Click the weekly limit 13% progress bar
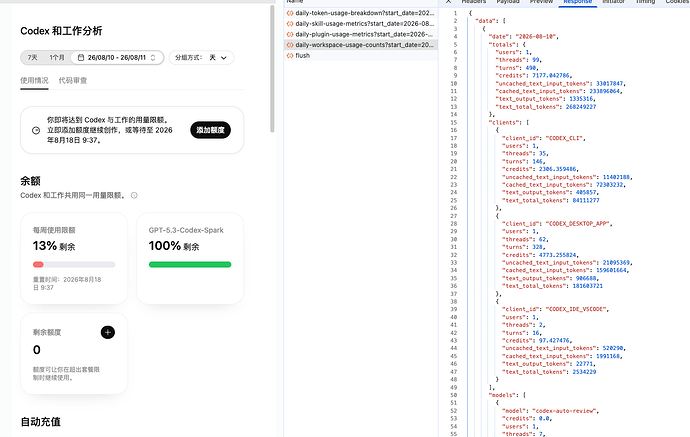690x437 pixels. tap(74, 264)
